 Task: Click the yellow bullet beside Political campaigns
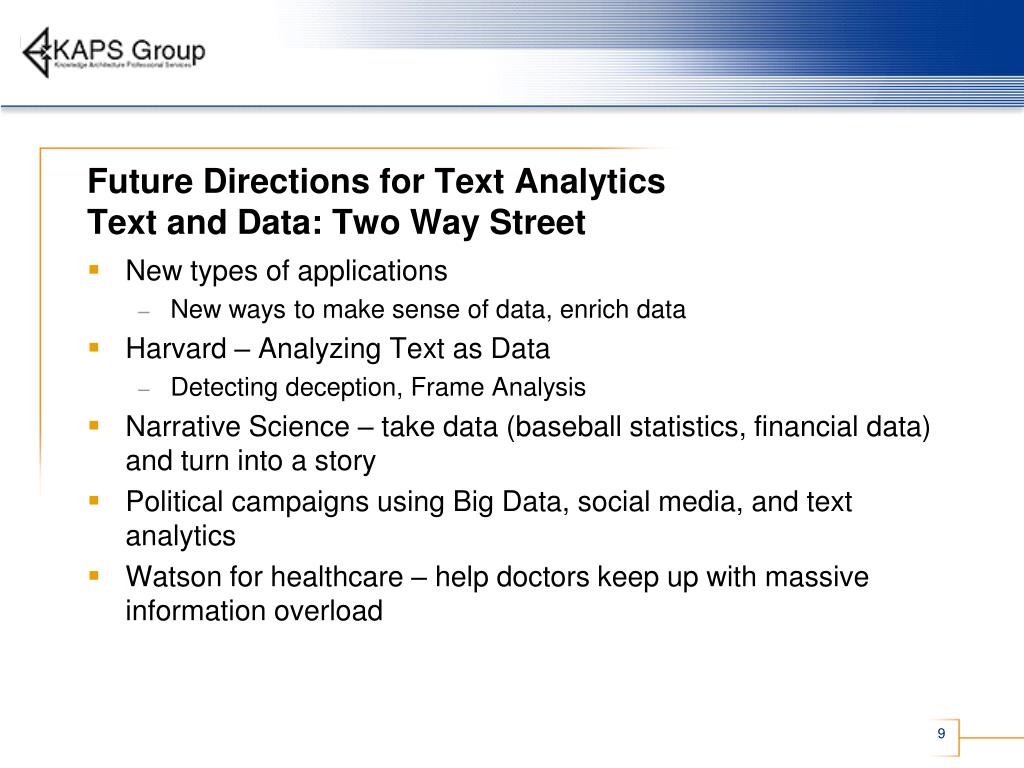pyautogui.click(x=93, y=500)
